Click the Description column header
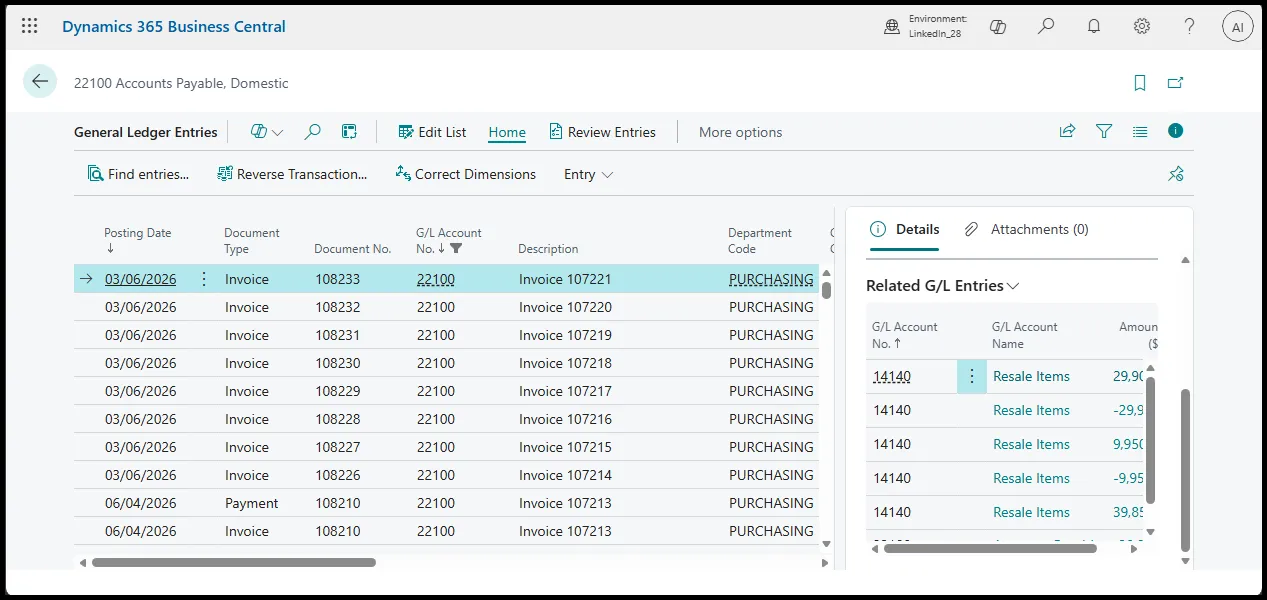Image resolution: width=1267 pixels, height=600 pixels. pyautogui.click(x=548, y=249)
